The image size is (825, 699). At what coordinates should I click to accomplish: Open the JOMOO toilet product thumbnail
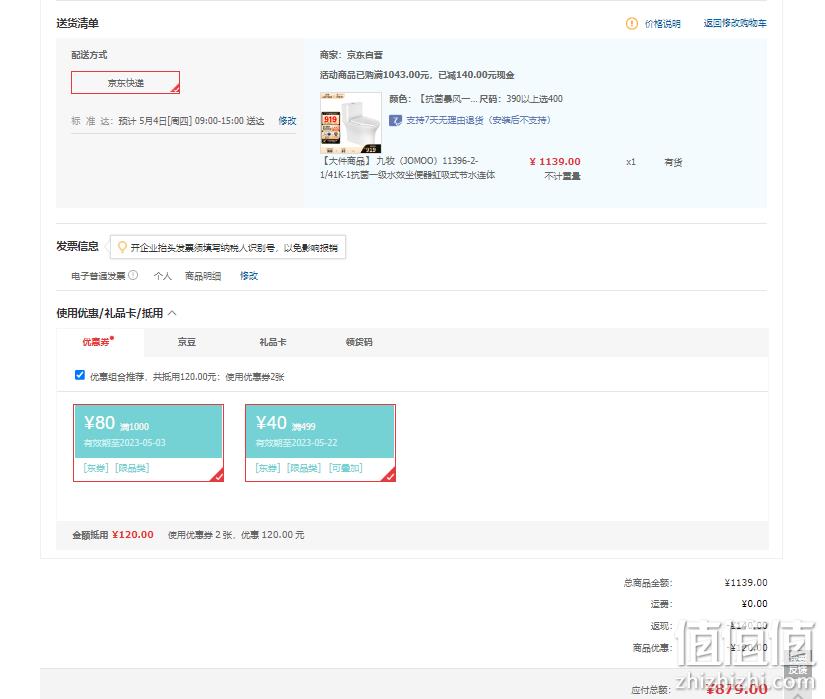[x=350, y=123]
